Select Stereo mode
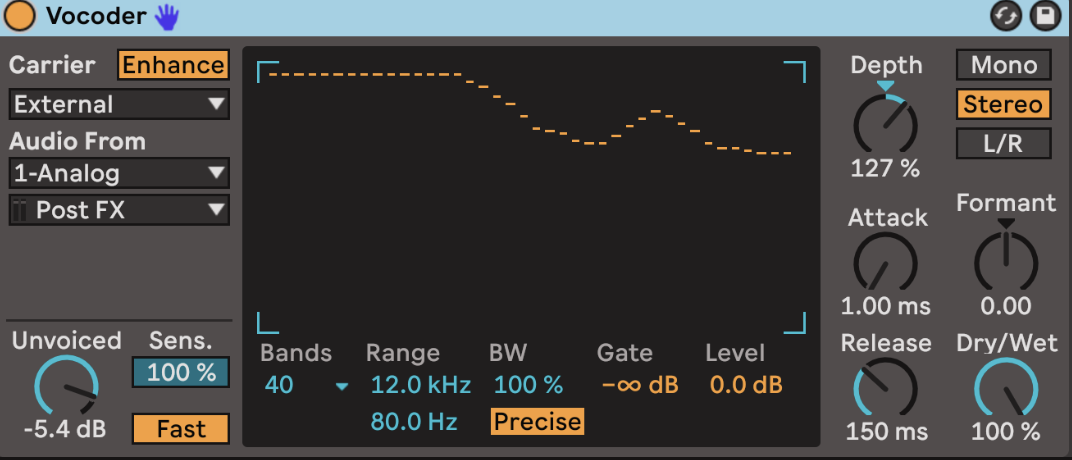Screen dimensions: 1072x460 point(1004,105)
